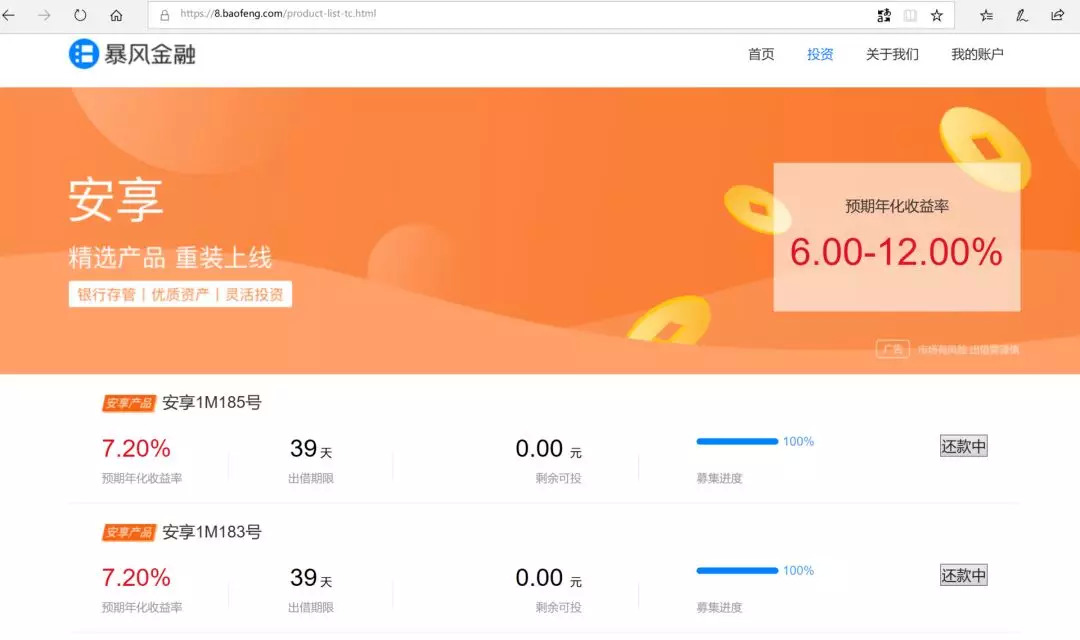Go to the browser home page

point(116,15)
